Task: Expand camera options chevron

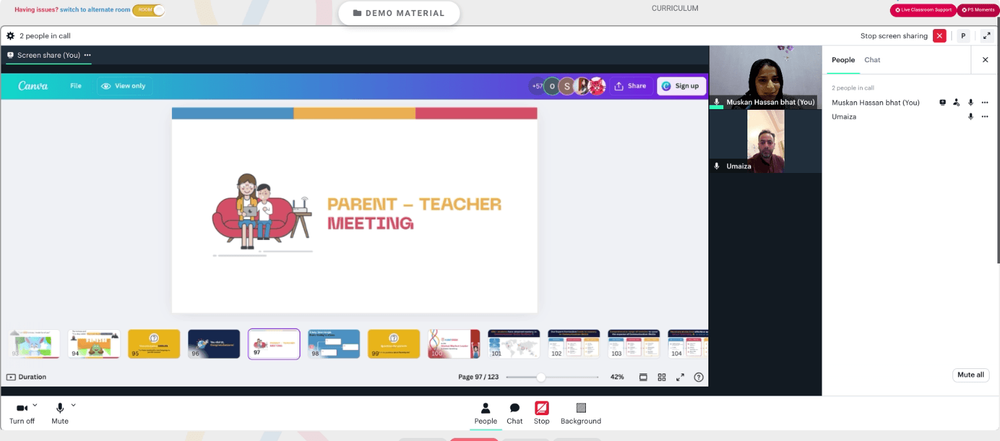Action: click(35, 405)
